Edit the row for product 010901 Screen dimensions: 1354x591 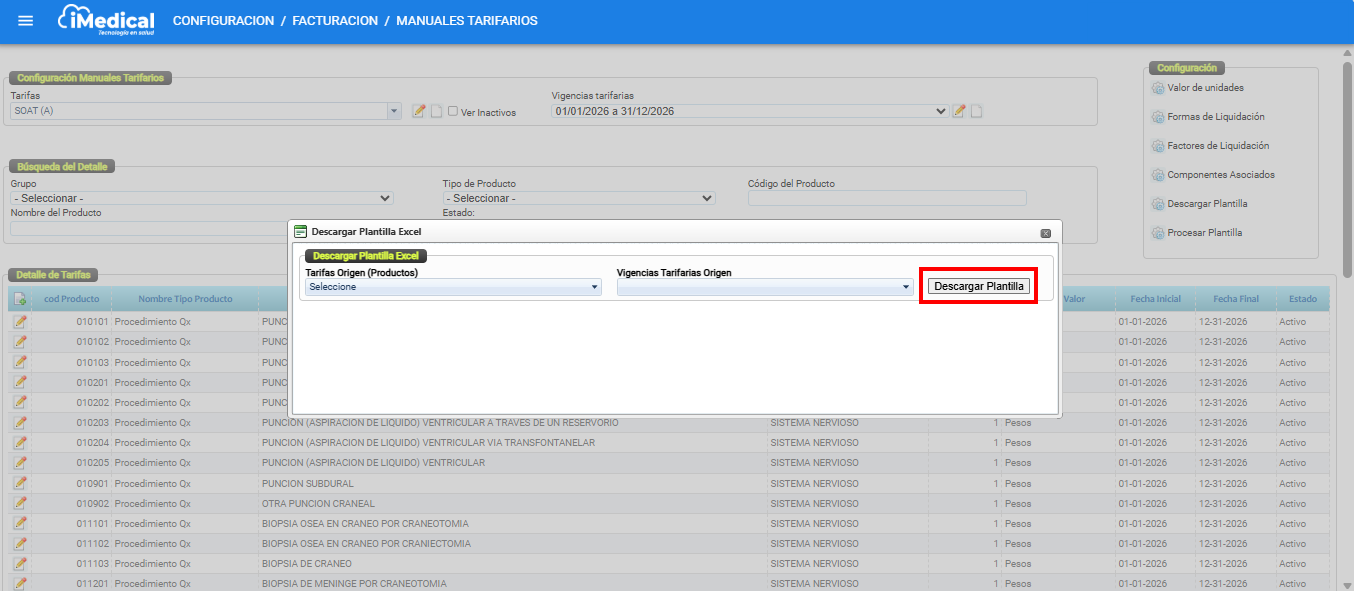tap(20, 483)
